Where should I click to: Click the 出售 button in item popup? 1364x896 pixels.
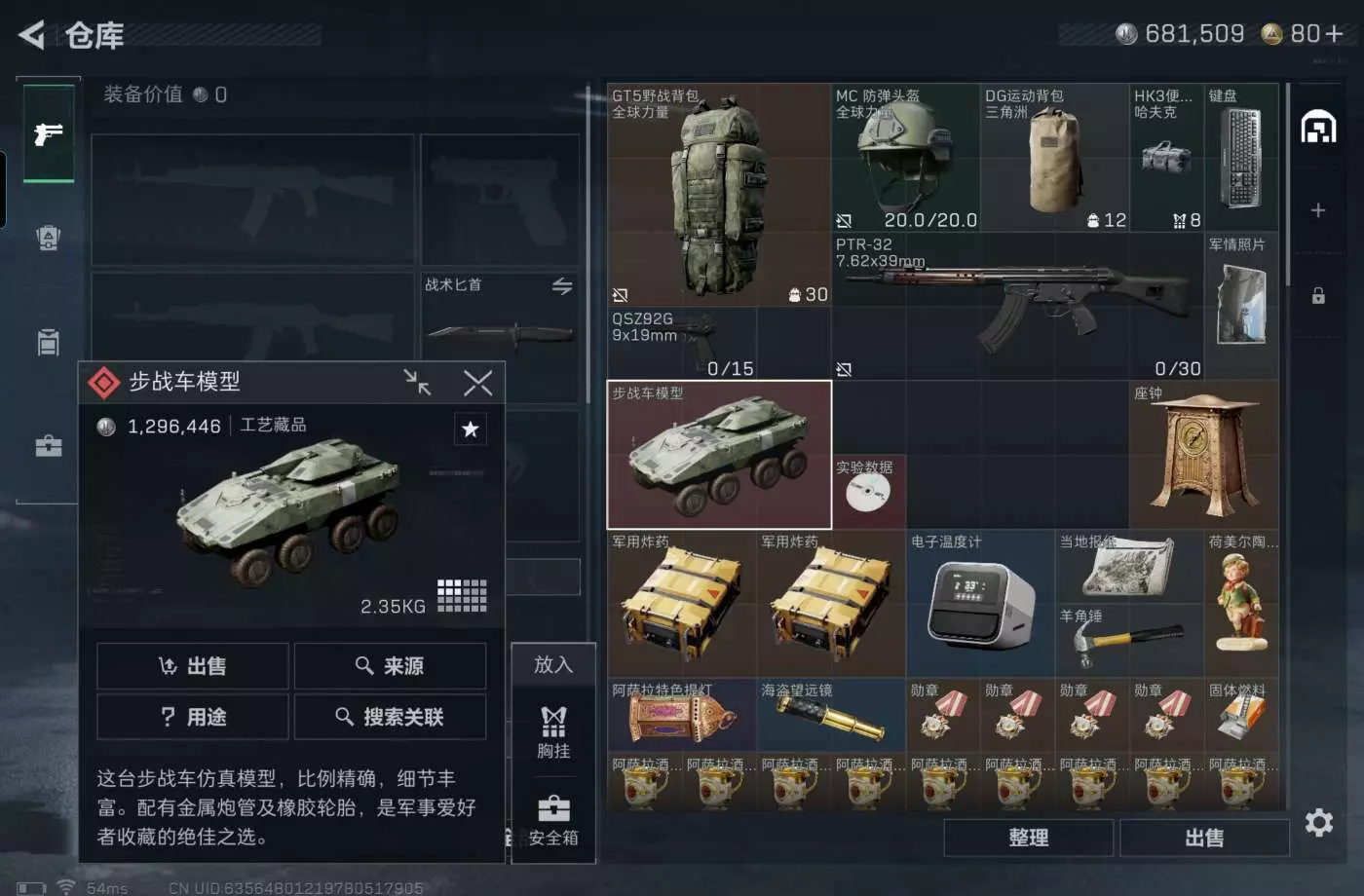click(192, 666)
